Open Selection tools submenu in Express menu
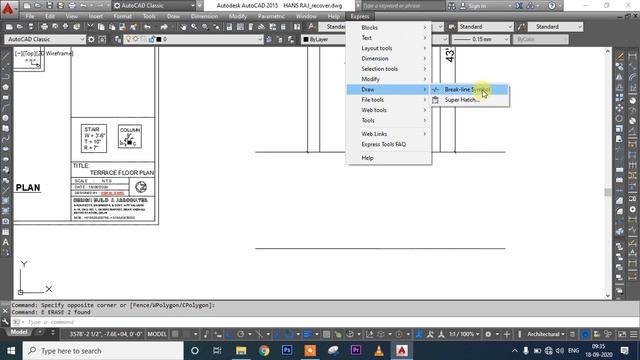This screenshot has height=360, width=640. point(388,69)
